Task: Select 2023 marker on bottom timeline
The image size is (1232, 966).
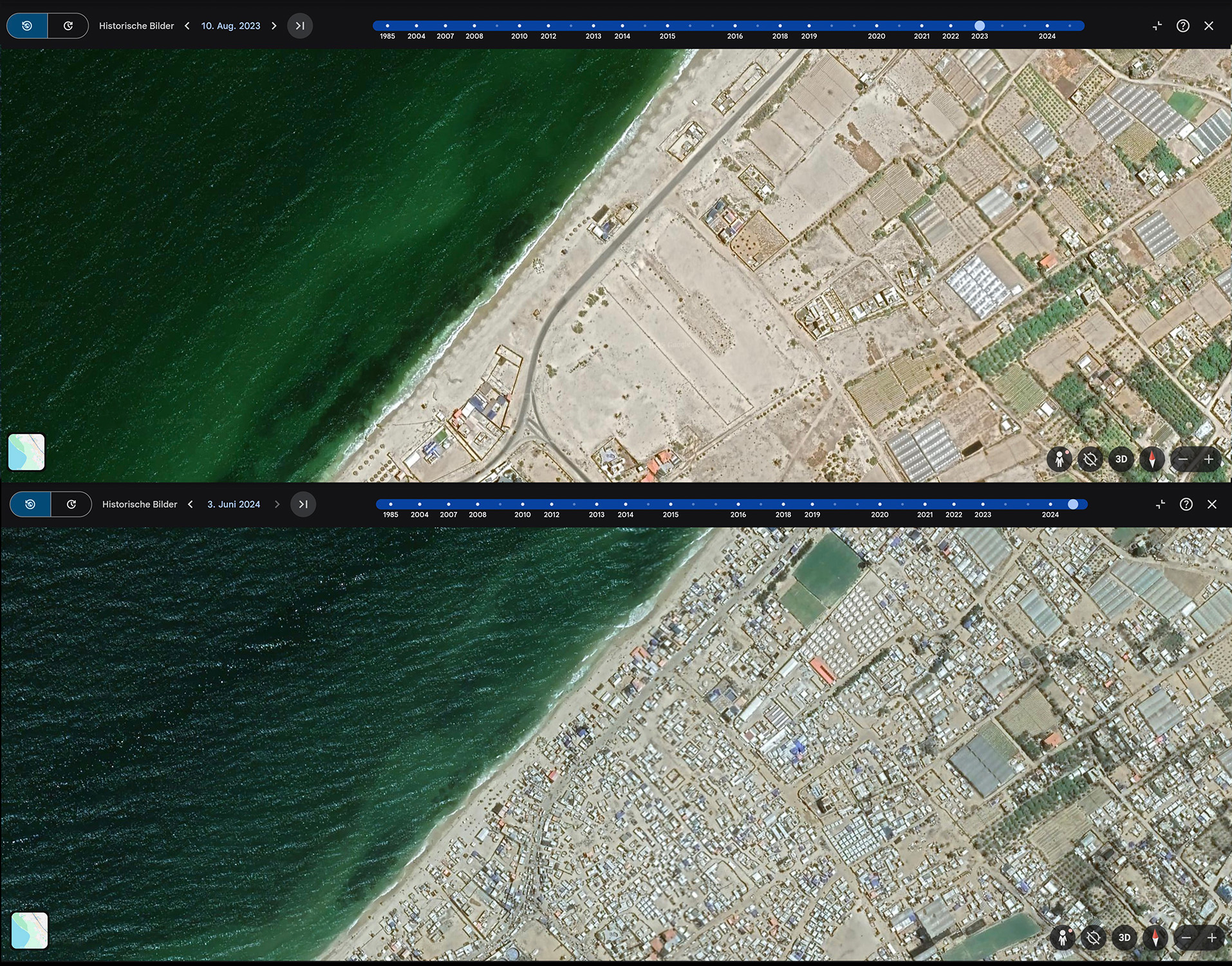Action: click(983, 504)
